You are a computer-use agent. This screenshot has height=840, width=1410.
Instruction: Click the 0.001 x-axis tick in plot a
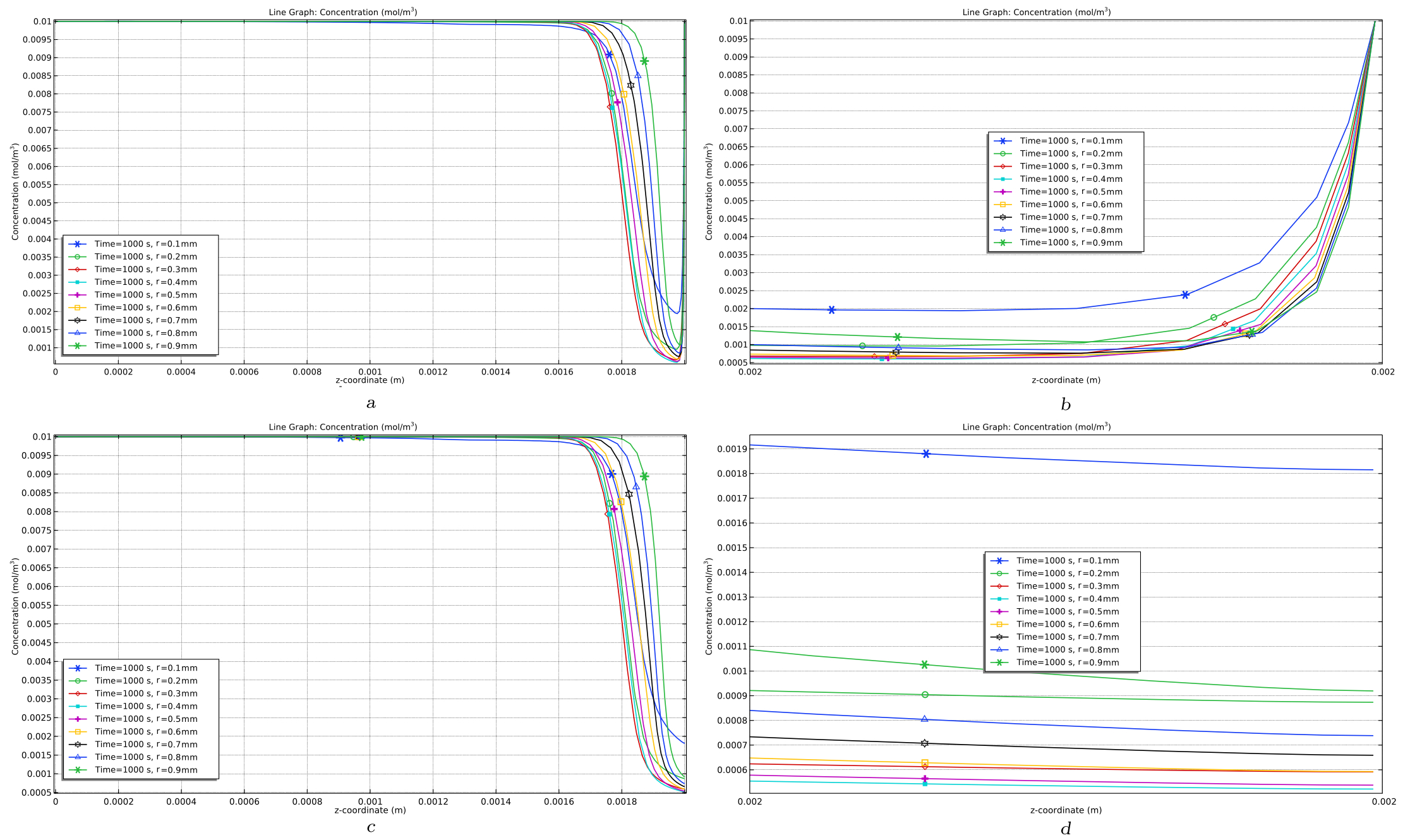coord(370,371)
